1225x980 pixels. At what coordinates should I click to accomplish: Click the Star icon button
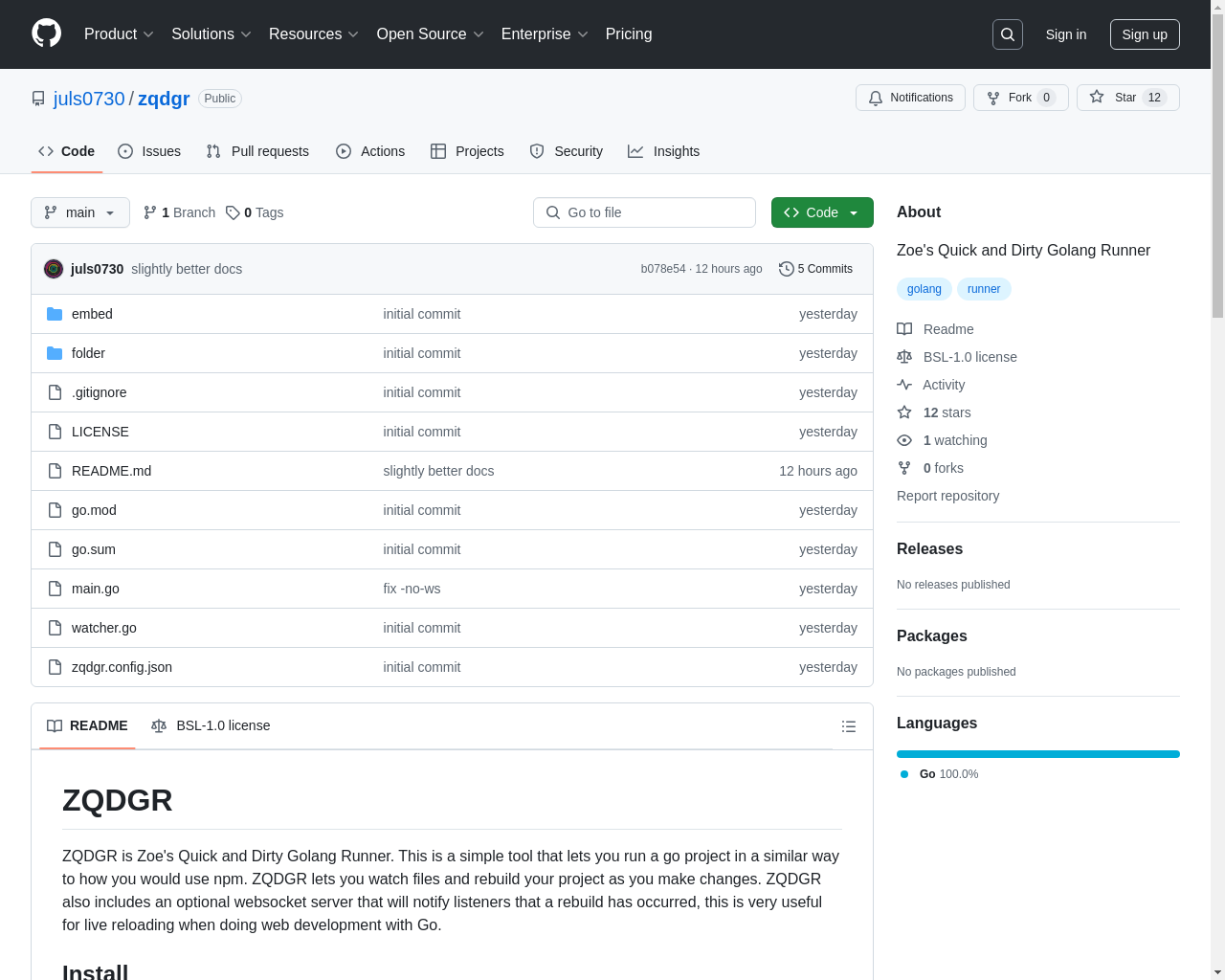pyautogui.click(x=1097, y=97)
